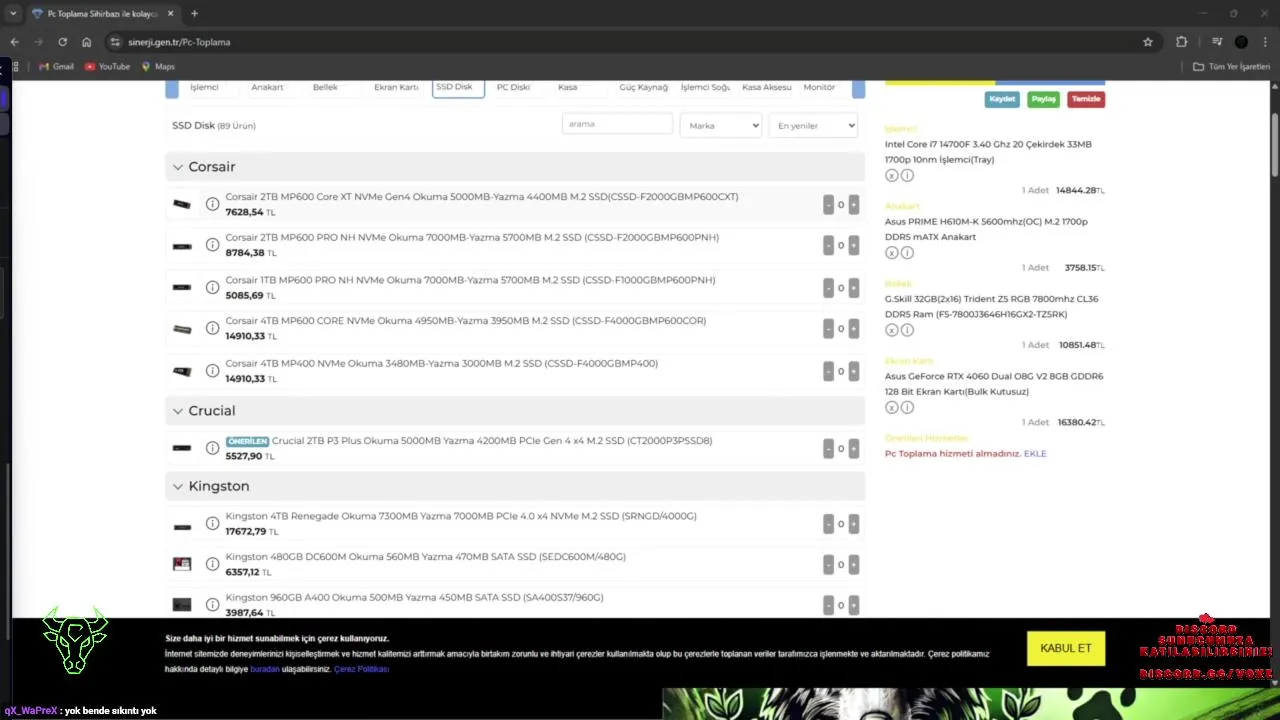Open Gmail bookmark
This screenshot has width=1280, height=720.
(56, 67)
